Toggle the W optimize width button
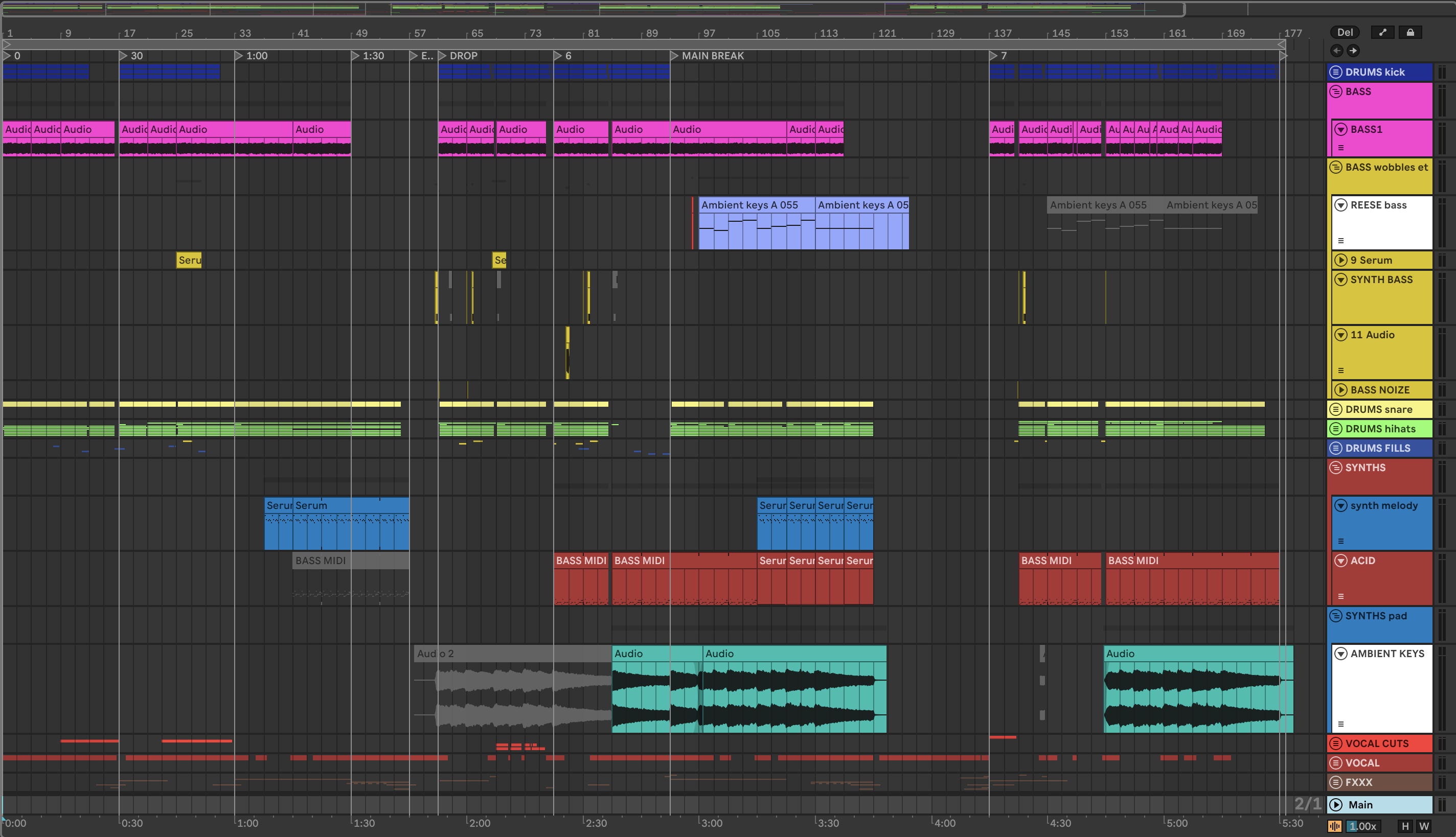Image resolution: width=1456 pixels, height=837 pixels. (1424, 826)
